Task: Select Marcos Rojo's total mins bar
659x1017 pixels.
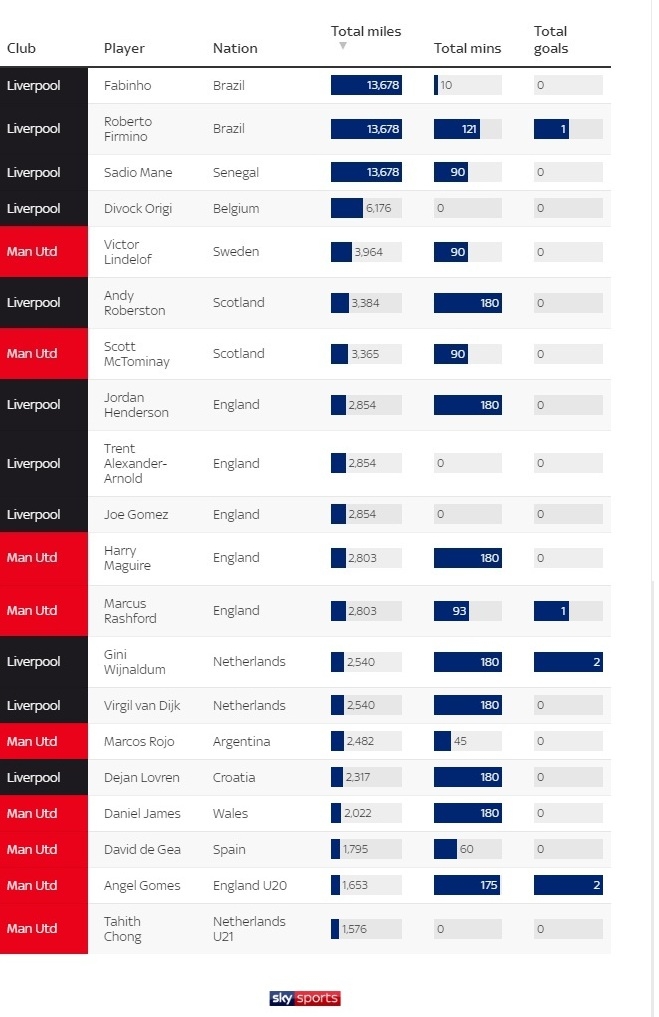Action: pos(443,742)
